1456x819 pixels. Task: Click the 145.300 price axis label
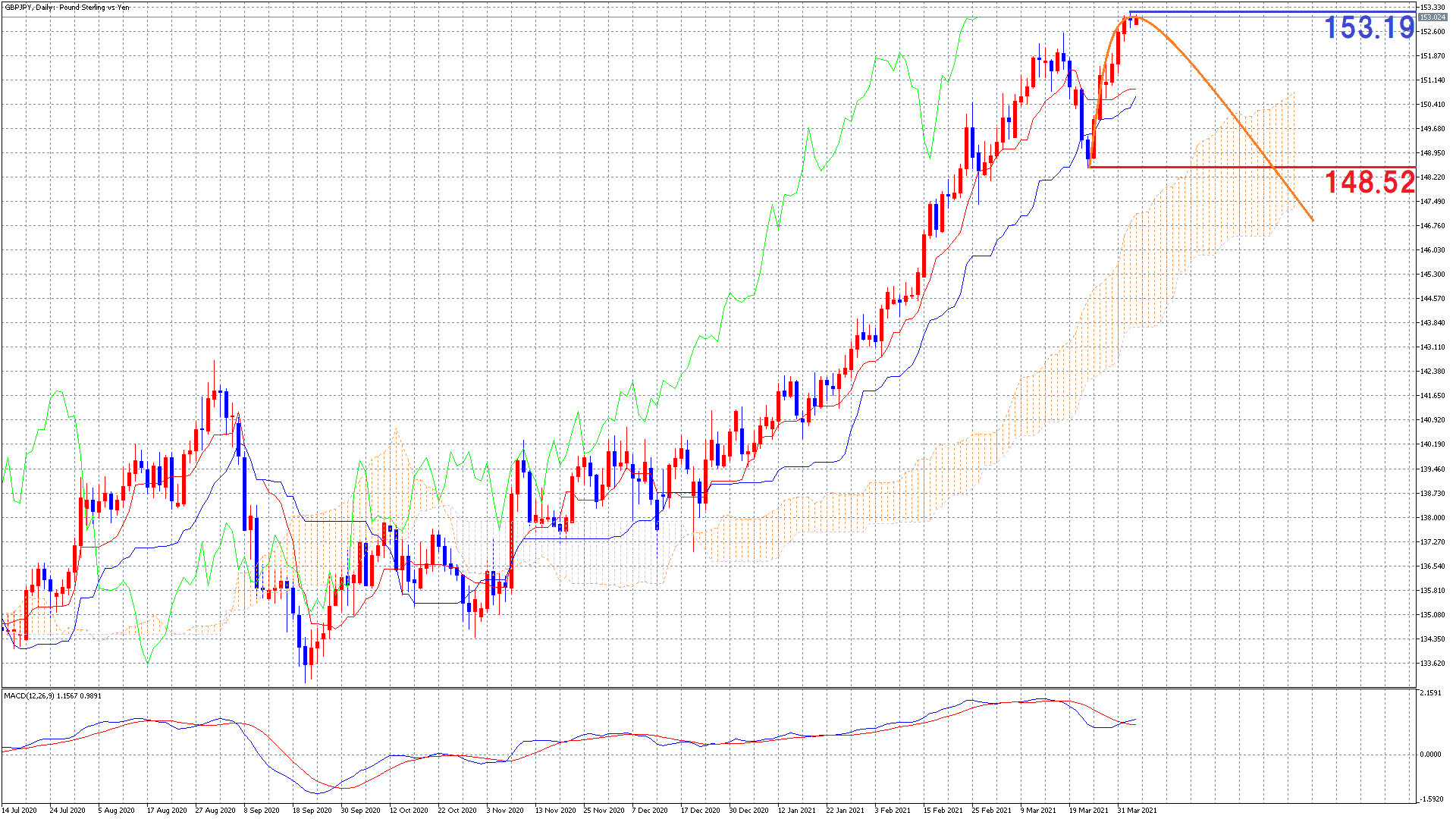coord(1432,275)
